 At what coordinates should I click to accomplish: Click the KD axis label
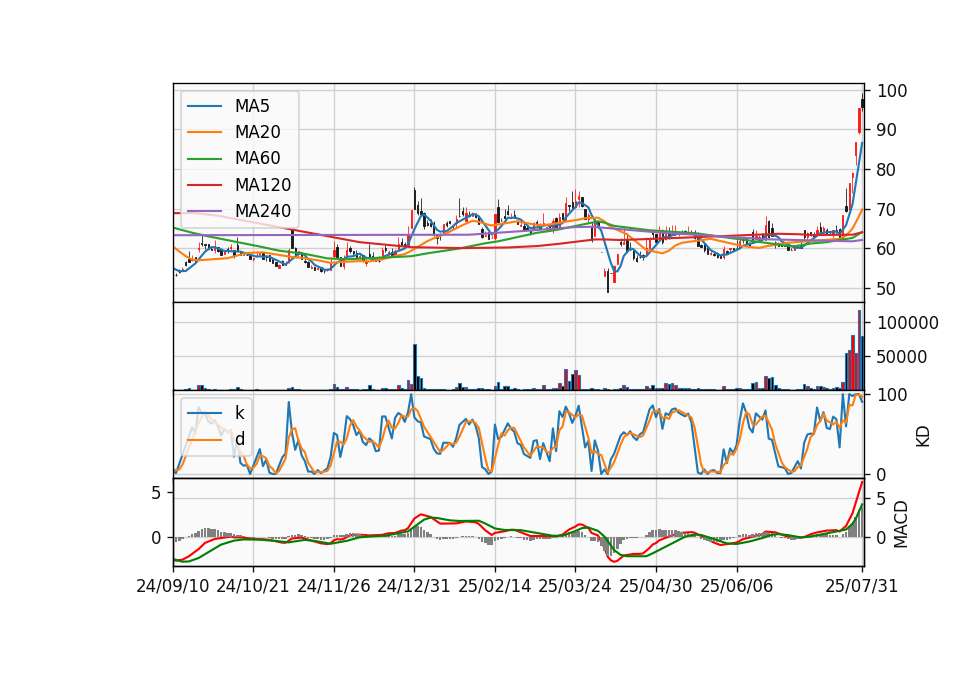coord(923,436)
